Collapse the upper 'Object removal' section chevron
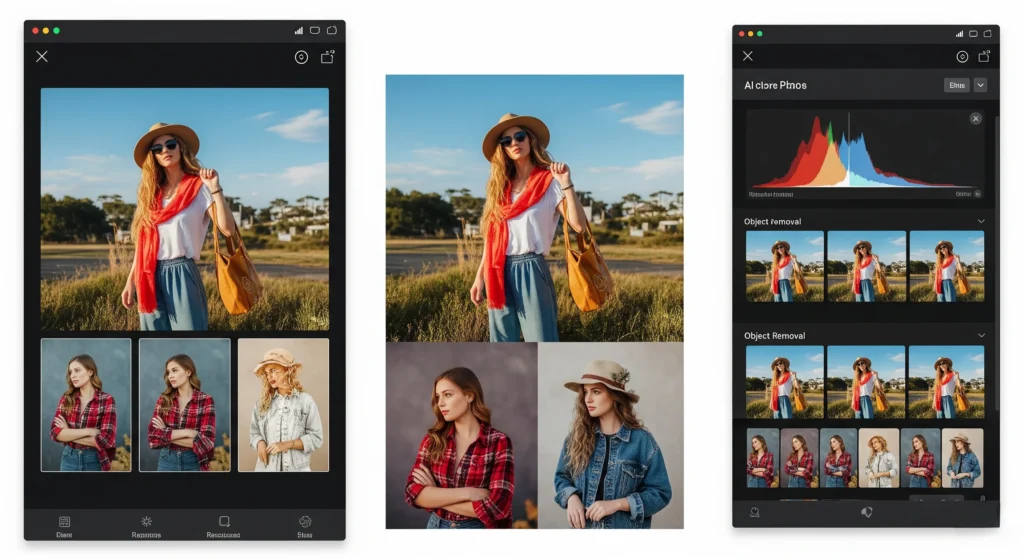This screenshot has width=1024, height=559. point(981,221)
